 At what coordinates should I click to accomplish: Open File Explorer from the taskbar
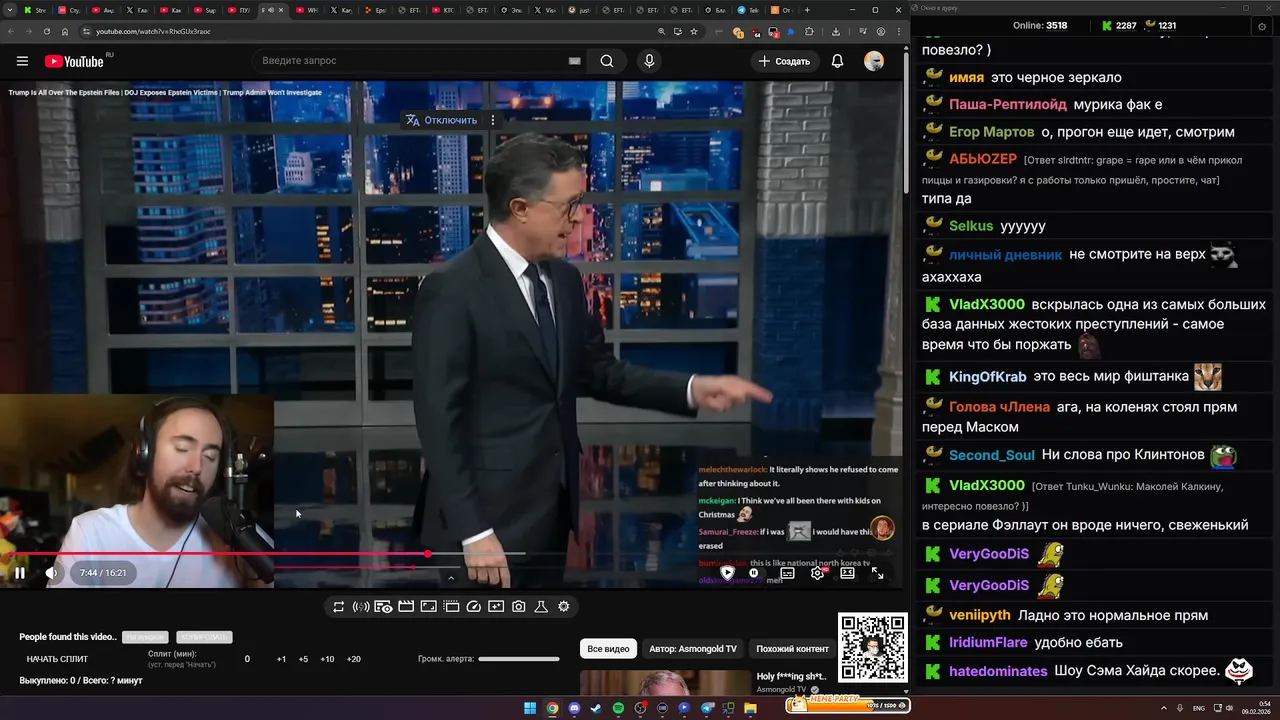click(x=750, y=709)
